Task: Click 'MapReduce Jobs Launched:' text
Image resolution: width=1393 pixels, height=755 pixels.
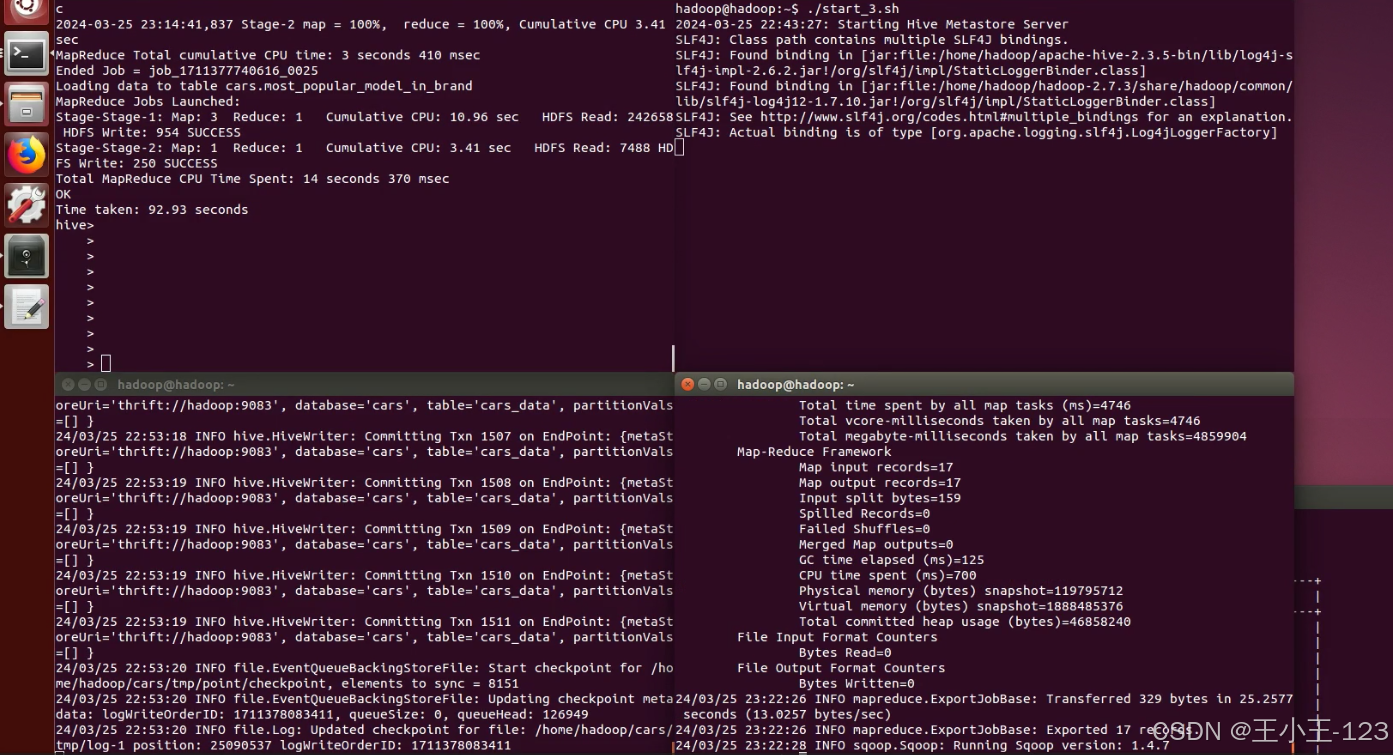Action: [x=148, y=101]
